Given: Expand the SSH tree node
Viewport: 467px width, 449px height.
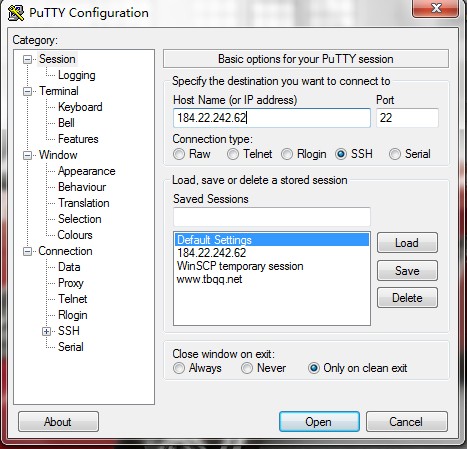Looking at the screenshot, I should click(46, 331).
